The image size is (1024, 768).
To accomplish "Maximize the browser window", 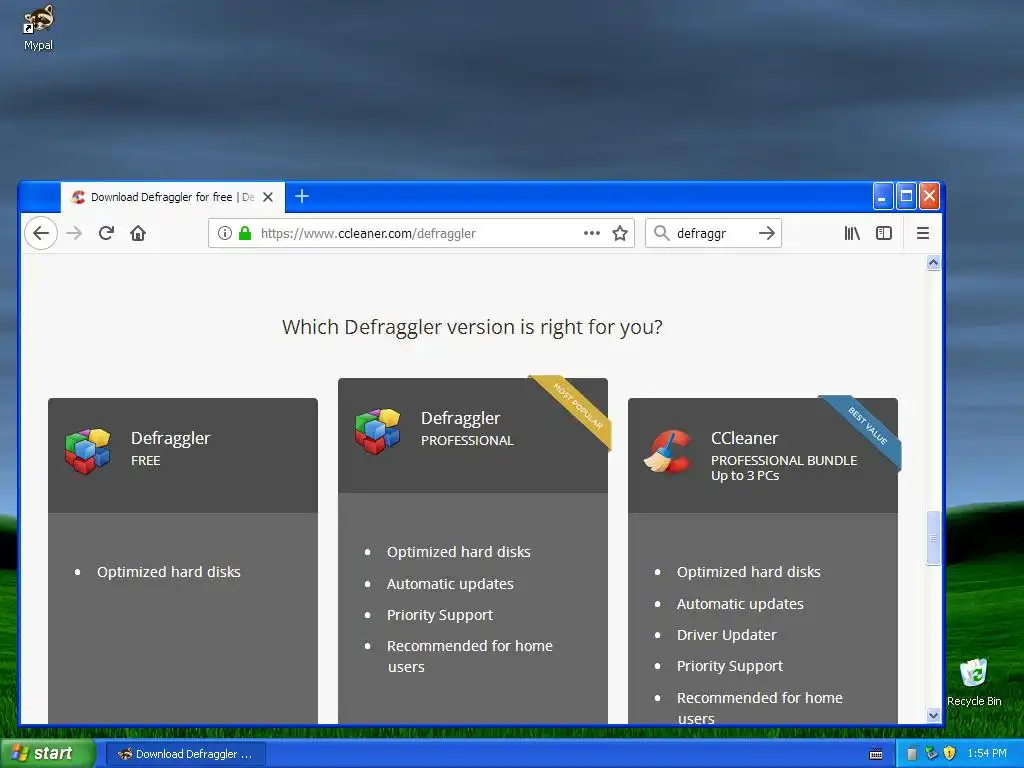I will click(x=906, y=196).
